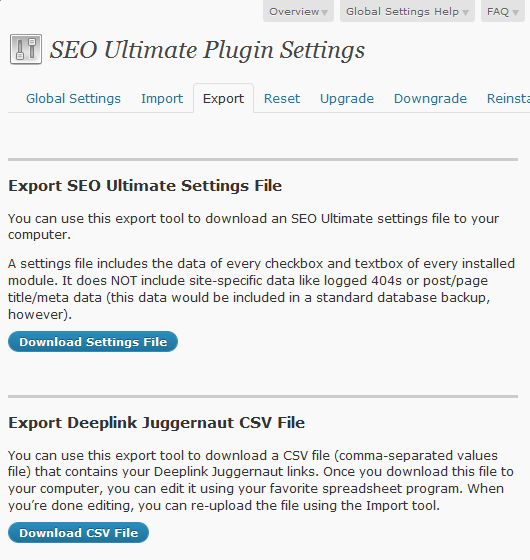The image size is (530, 560).
Task: Click paragraph starting "A settings file includes"
Action: pos(261,289)
